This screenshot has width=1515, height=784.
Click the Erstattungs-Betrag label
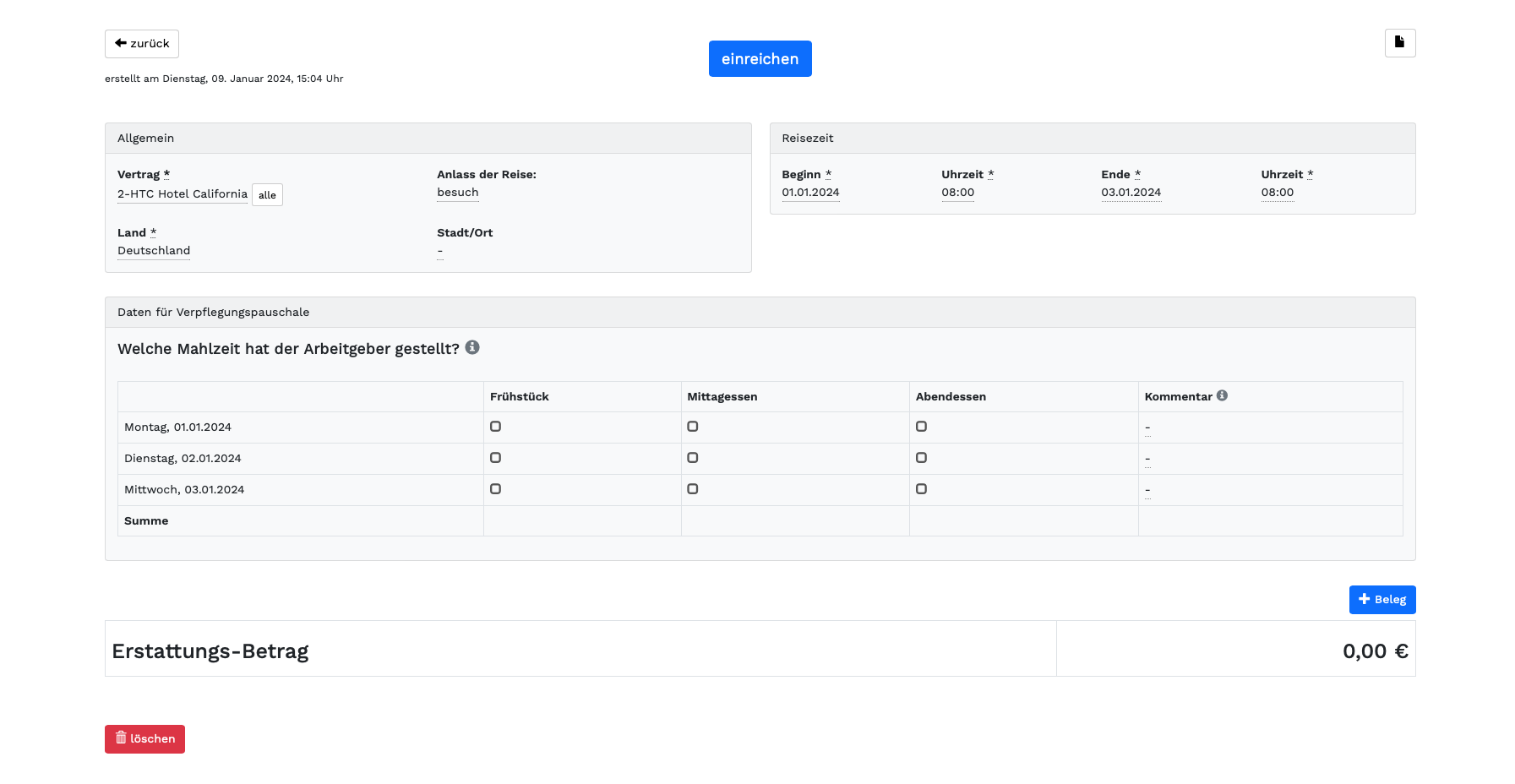point(210,651)
